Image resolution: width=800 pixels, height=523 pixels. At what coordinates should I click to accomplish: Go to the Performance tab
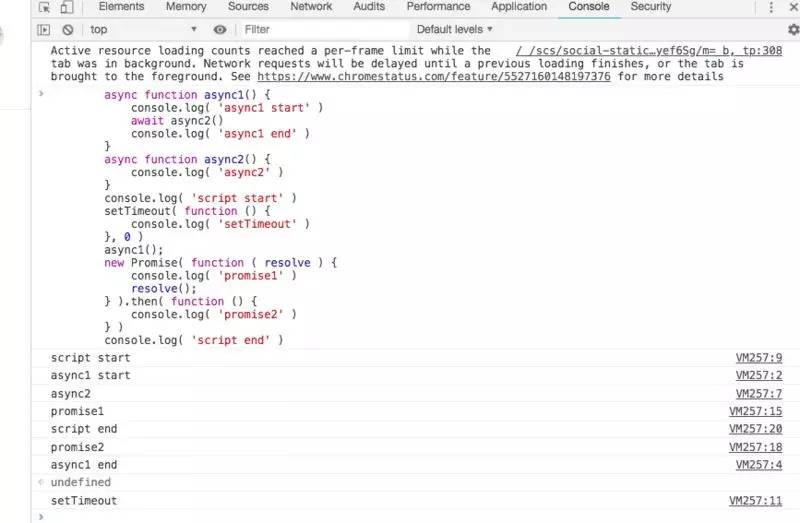438,7
